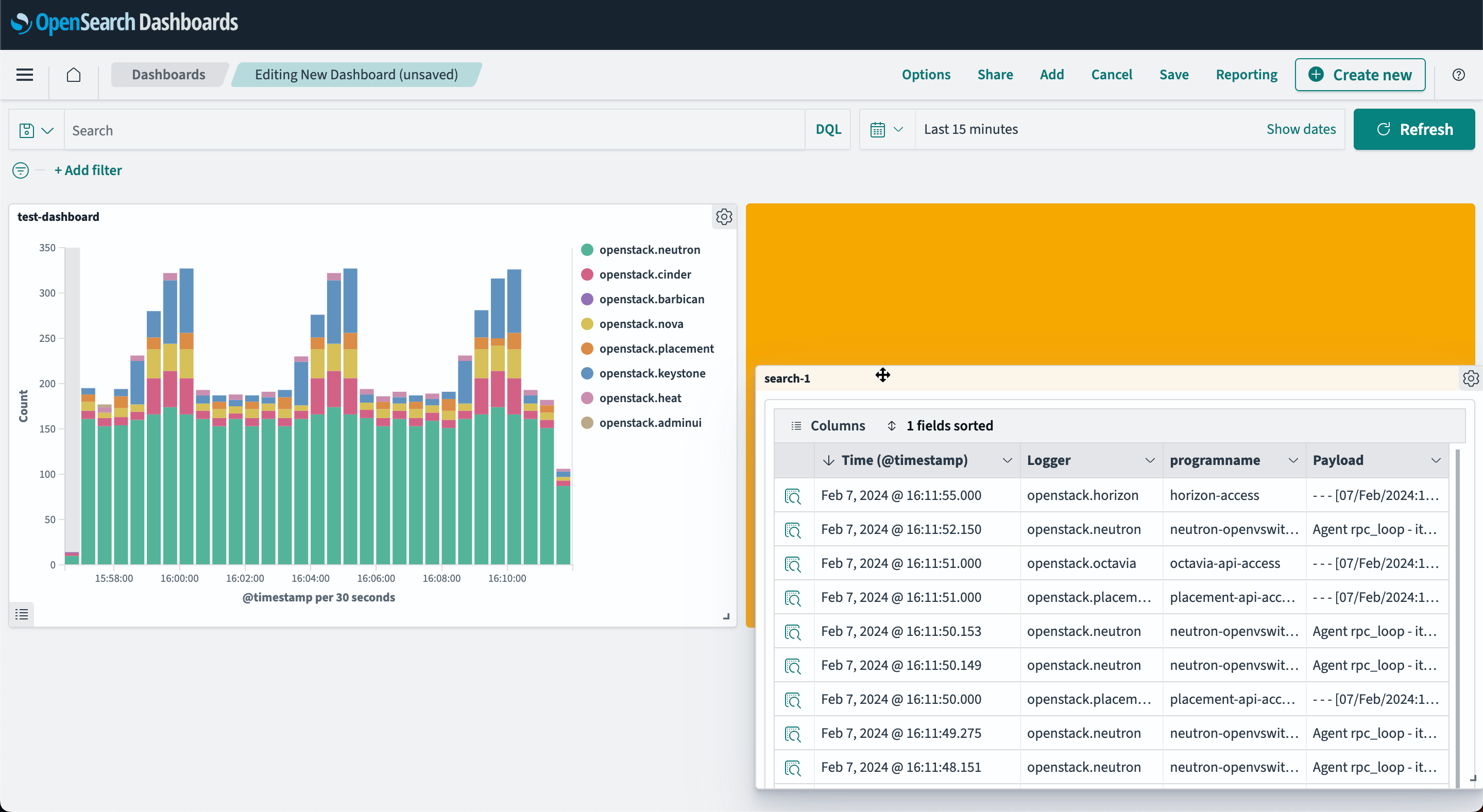This screenshot has width=1483, height=812.
Task: Toggle the chart legend list icon
Action: point(21,614)
